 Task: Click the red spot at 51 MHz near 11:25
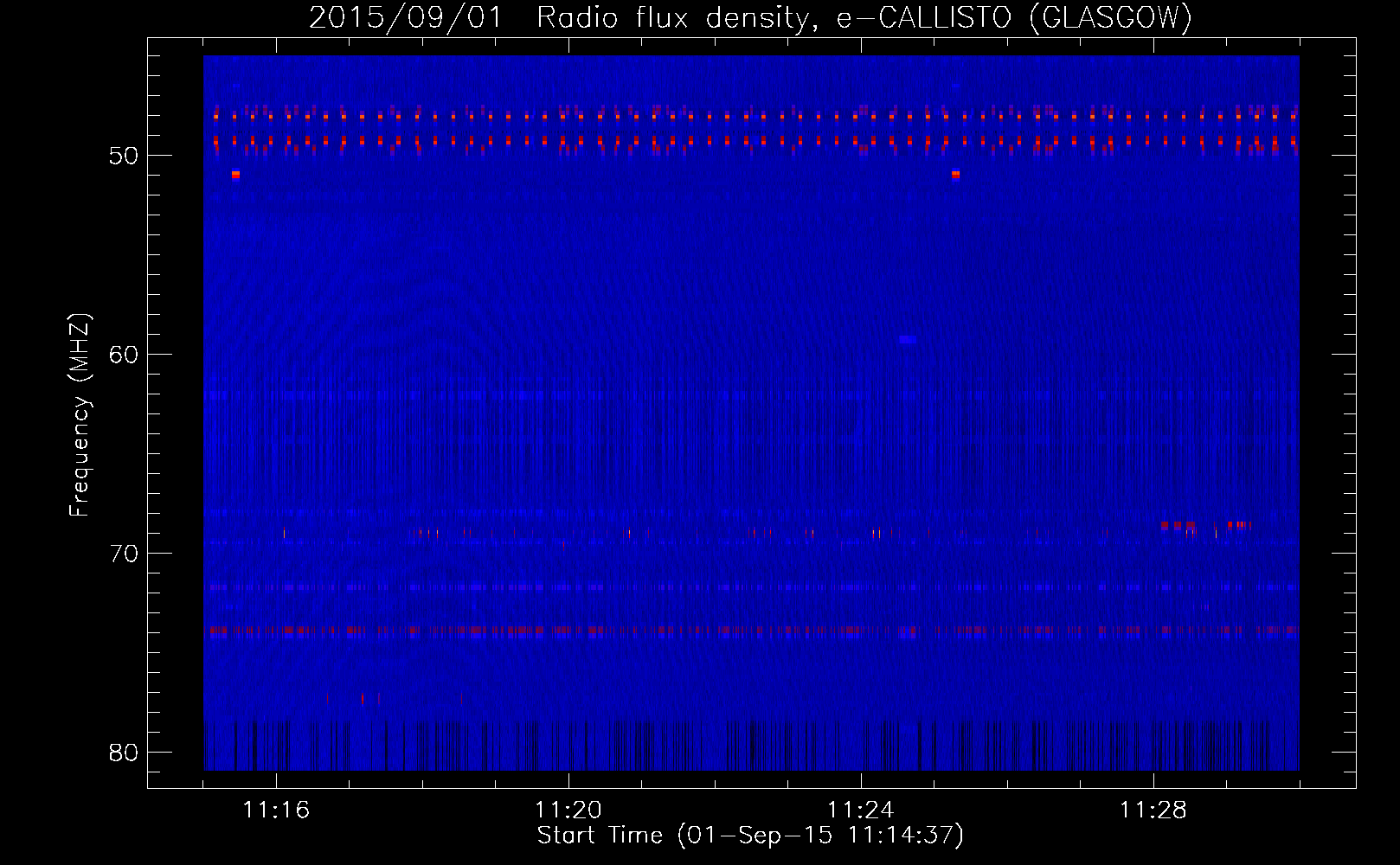coord(955,175)
